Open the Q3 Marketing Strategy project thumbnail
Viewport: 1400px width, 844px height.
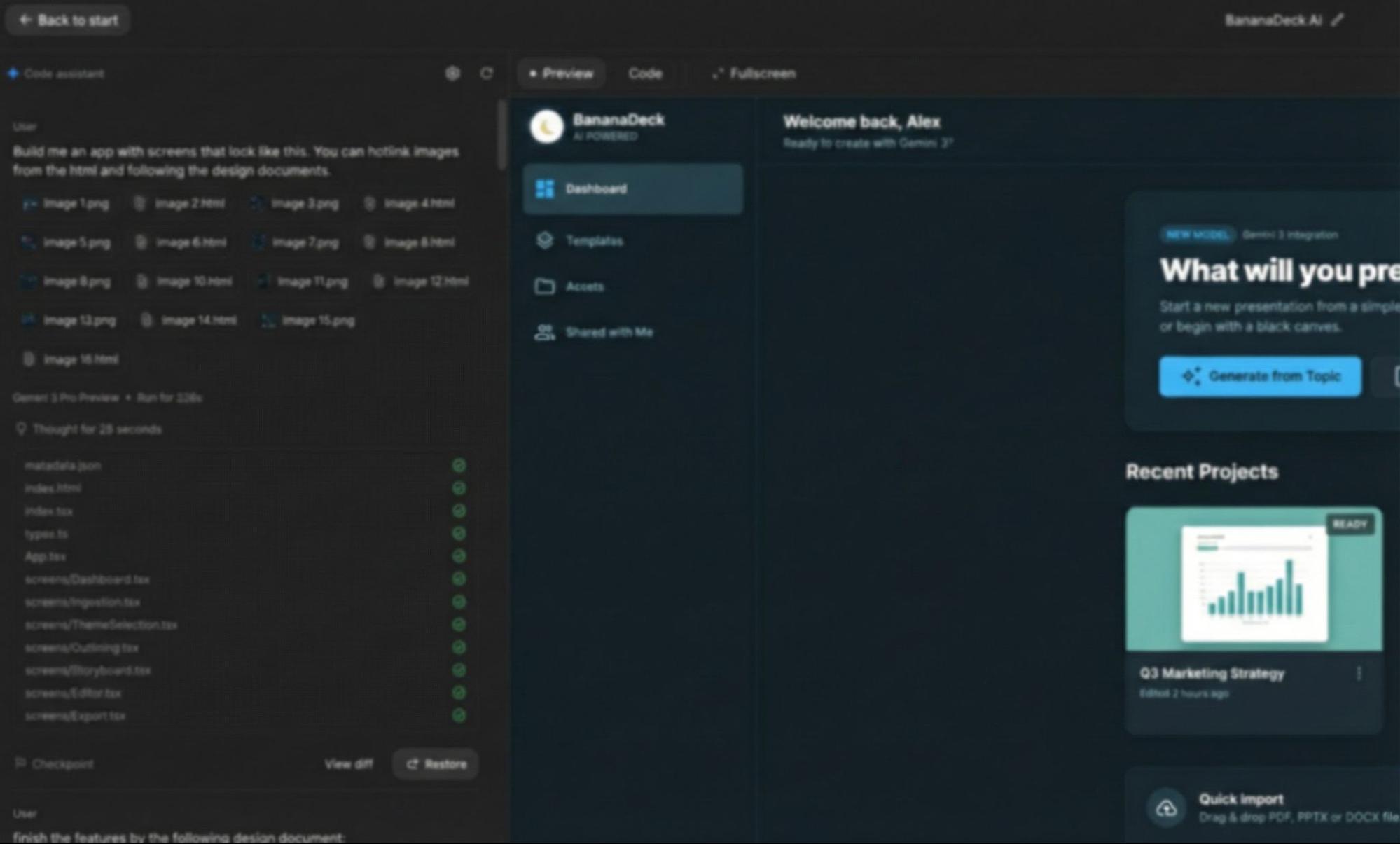[x=1254, y=580]
